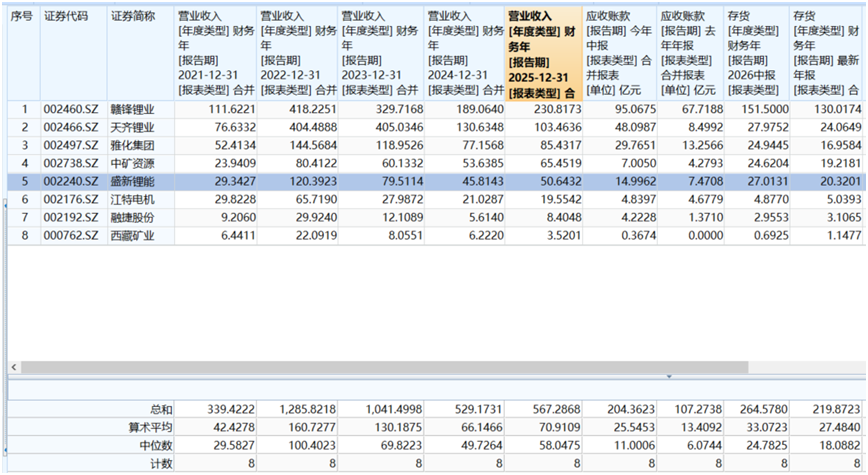868x475 pixels.
Task: Select value 65.4519 for 中矿资源
Action: tap(544, 163)
